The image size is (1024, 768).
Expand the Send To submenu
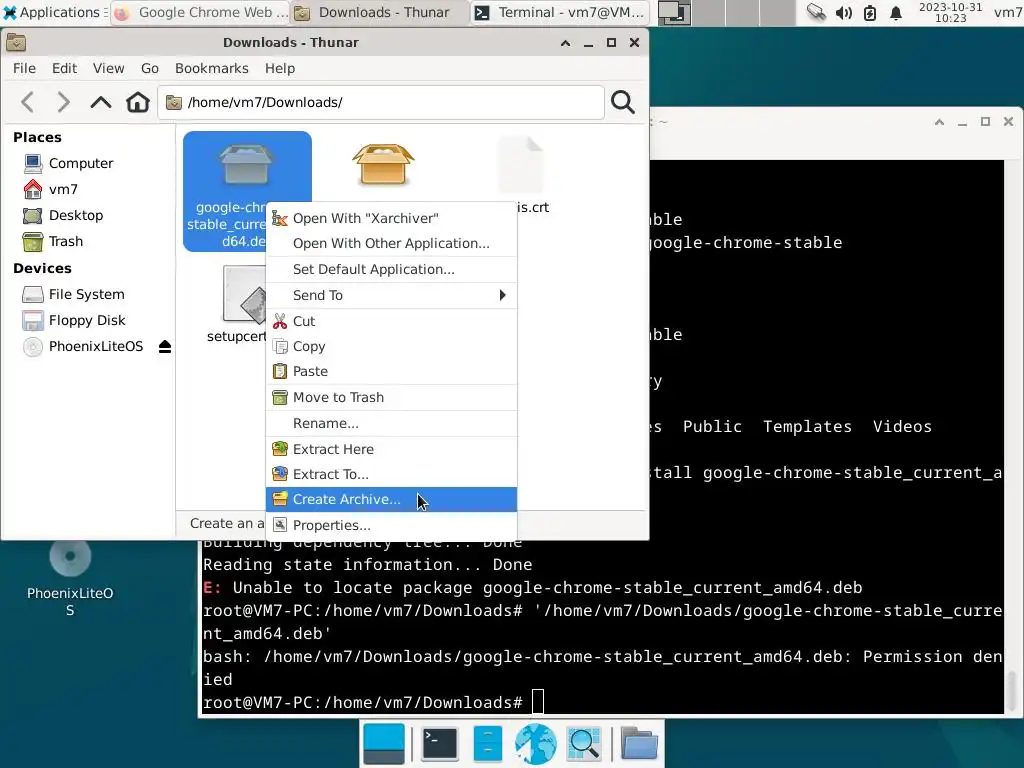[x=391, y=295]
